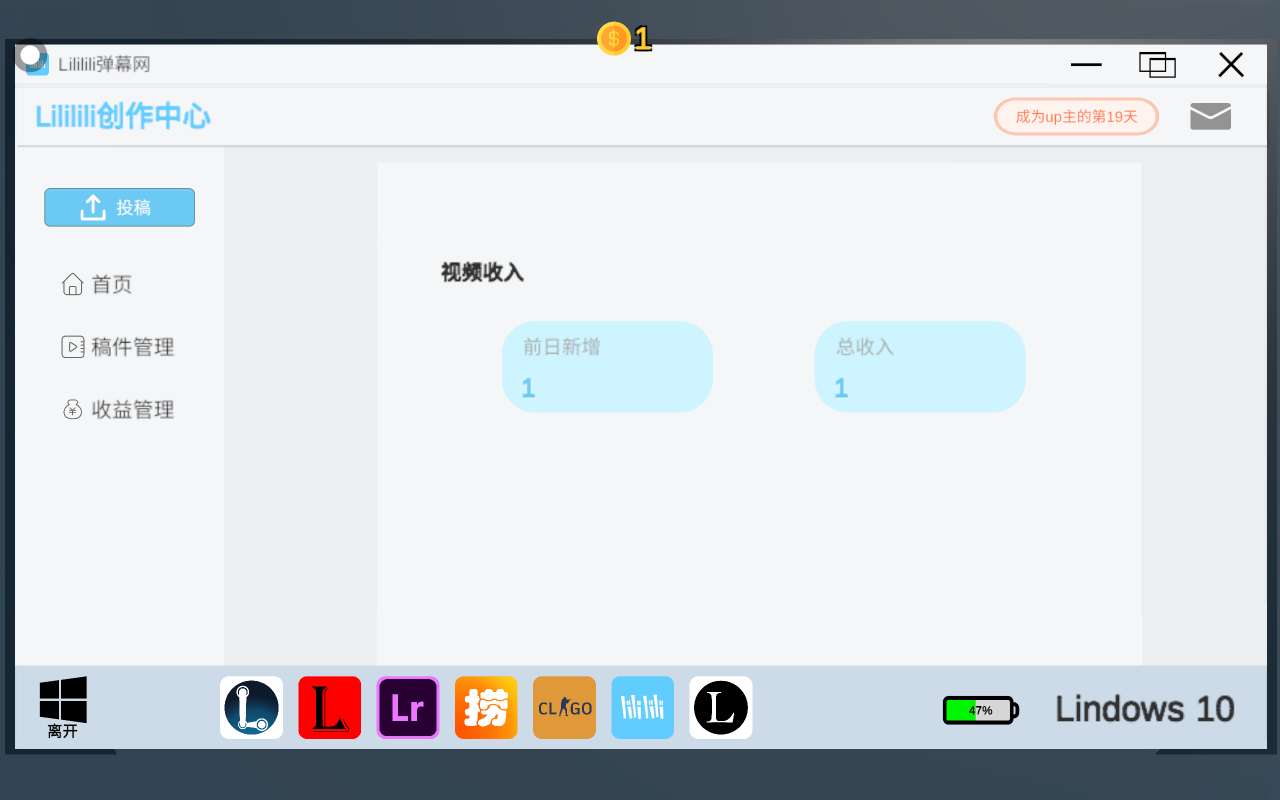This screenshot has width=1280, height=800.
Task: Launch the CL:GO game icon
Action: point(564,708)
